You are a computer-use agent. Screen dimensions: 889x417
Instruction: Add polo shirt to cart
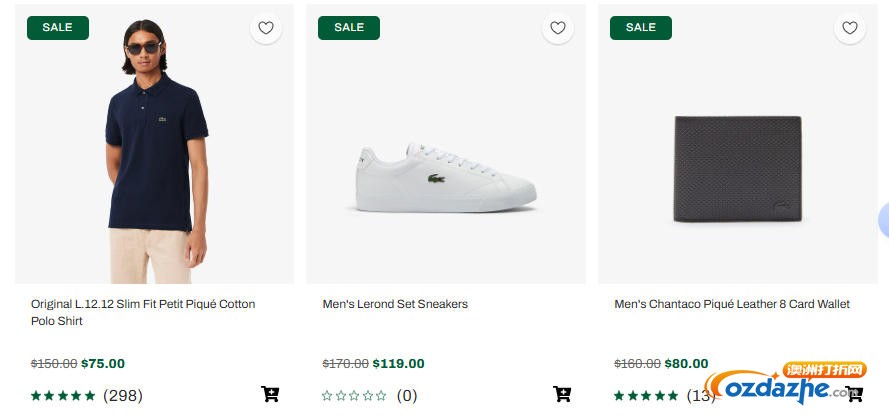(270, 394)
